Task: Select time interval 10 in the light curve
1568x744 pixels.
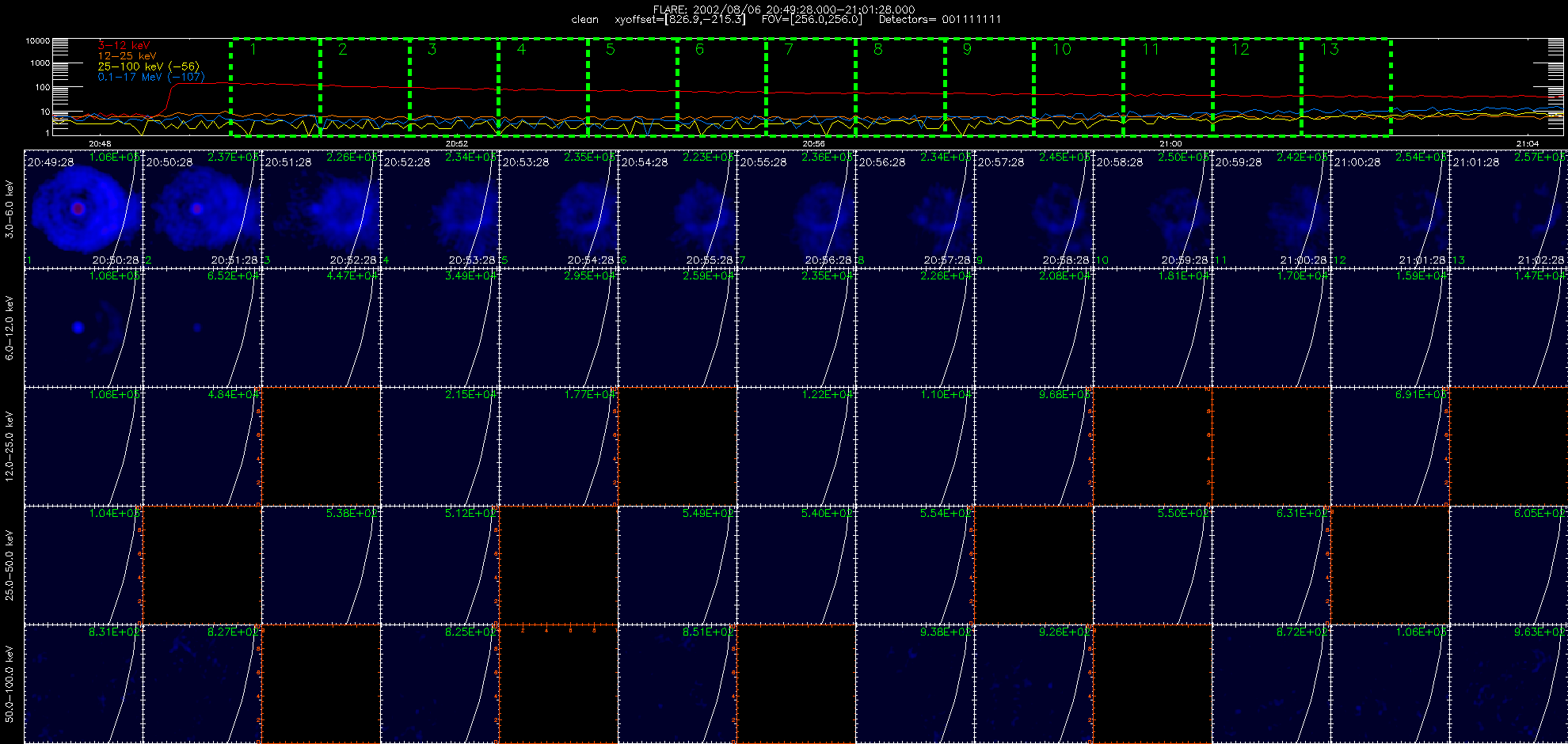Action: (x=1079, y=87)
